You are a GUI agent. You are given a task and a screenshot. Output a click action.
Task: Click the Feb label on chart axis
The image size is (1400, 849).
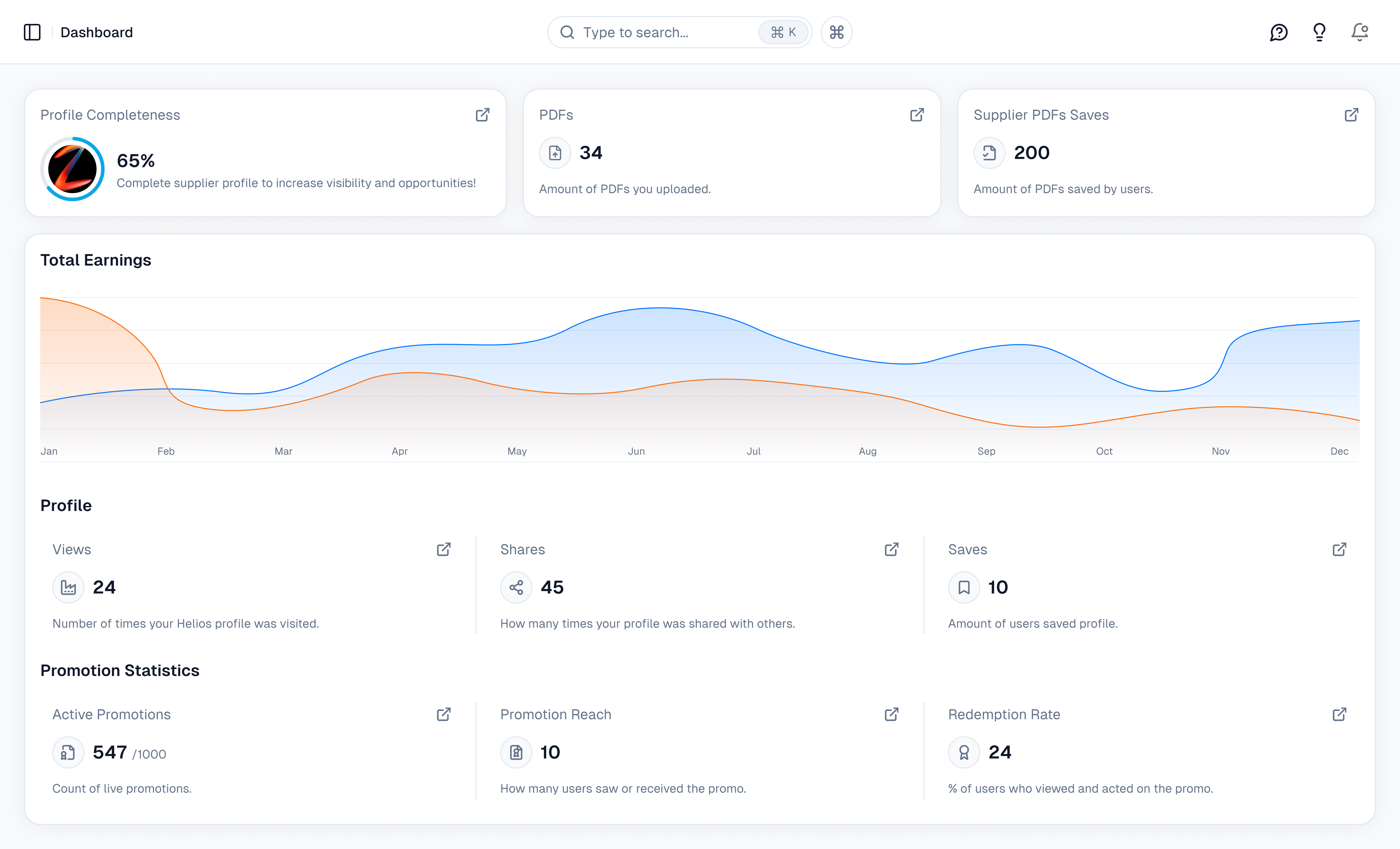[x=166, y=451]
